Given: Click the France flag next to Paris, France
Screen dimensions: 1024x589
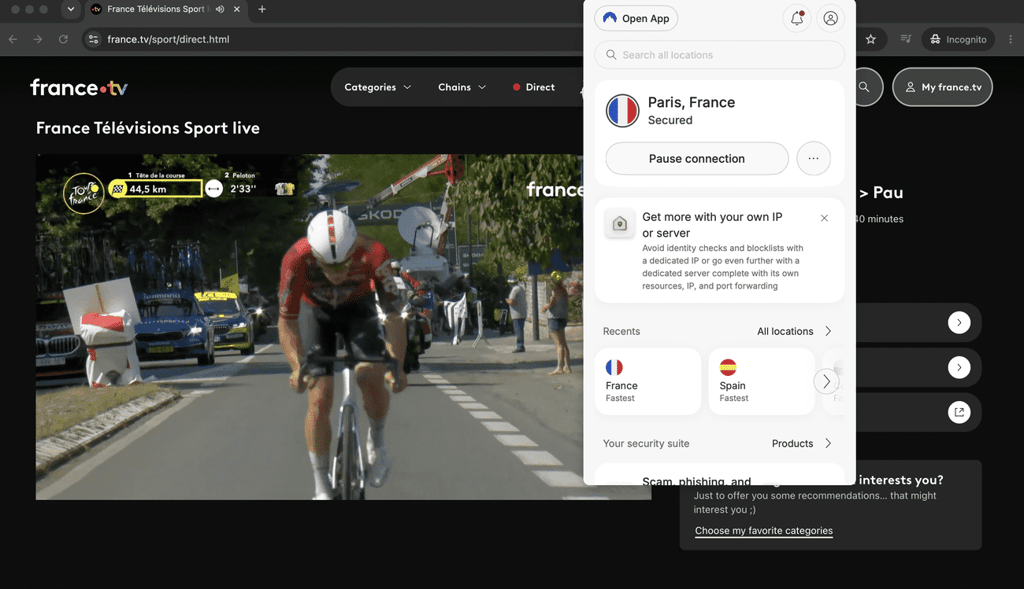Looking at the screenshot, I should click(x=622, y=110).
